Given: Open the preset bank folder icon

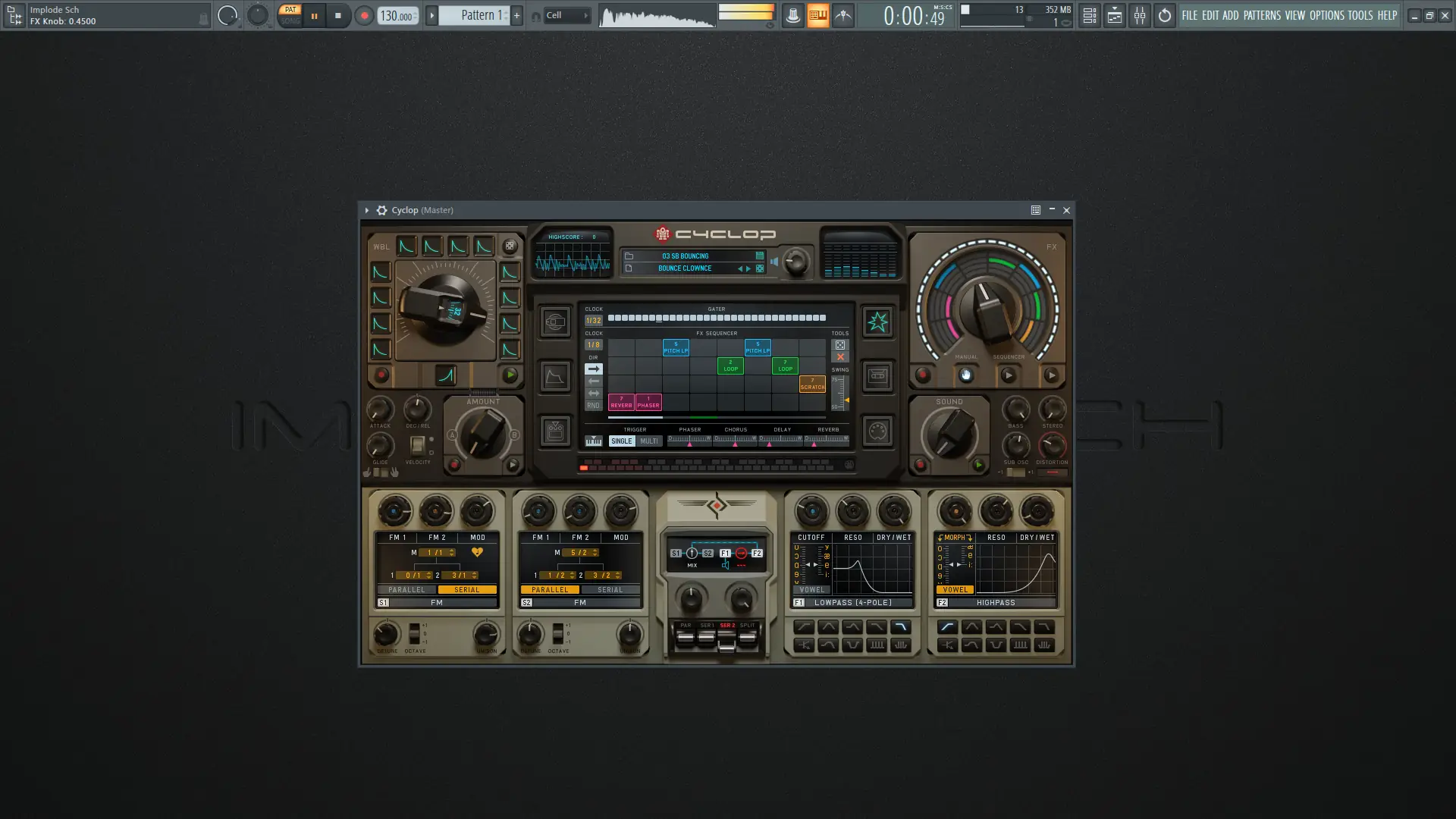Looking at the screenshot, I should pos(629,256).
